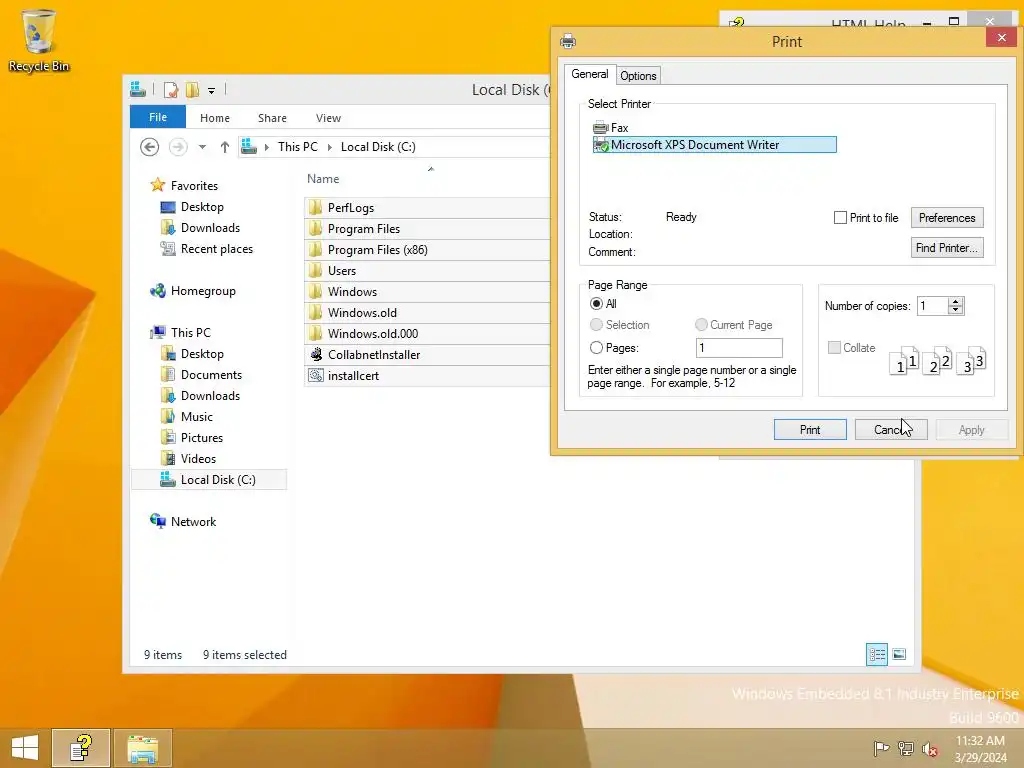Open the quick access toolbar dropdown
Screen dimensions: 1024x768
[212, 91]
